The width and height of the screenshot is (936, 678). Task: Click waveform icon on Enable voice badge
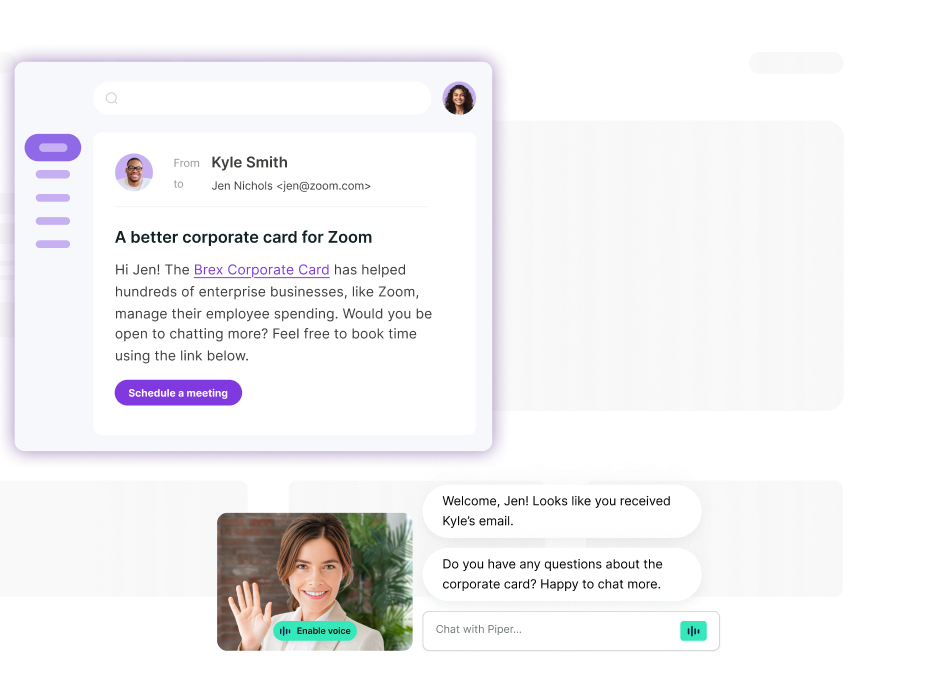tap(285, 631)
